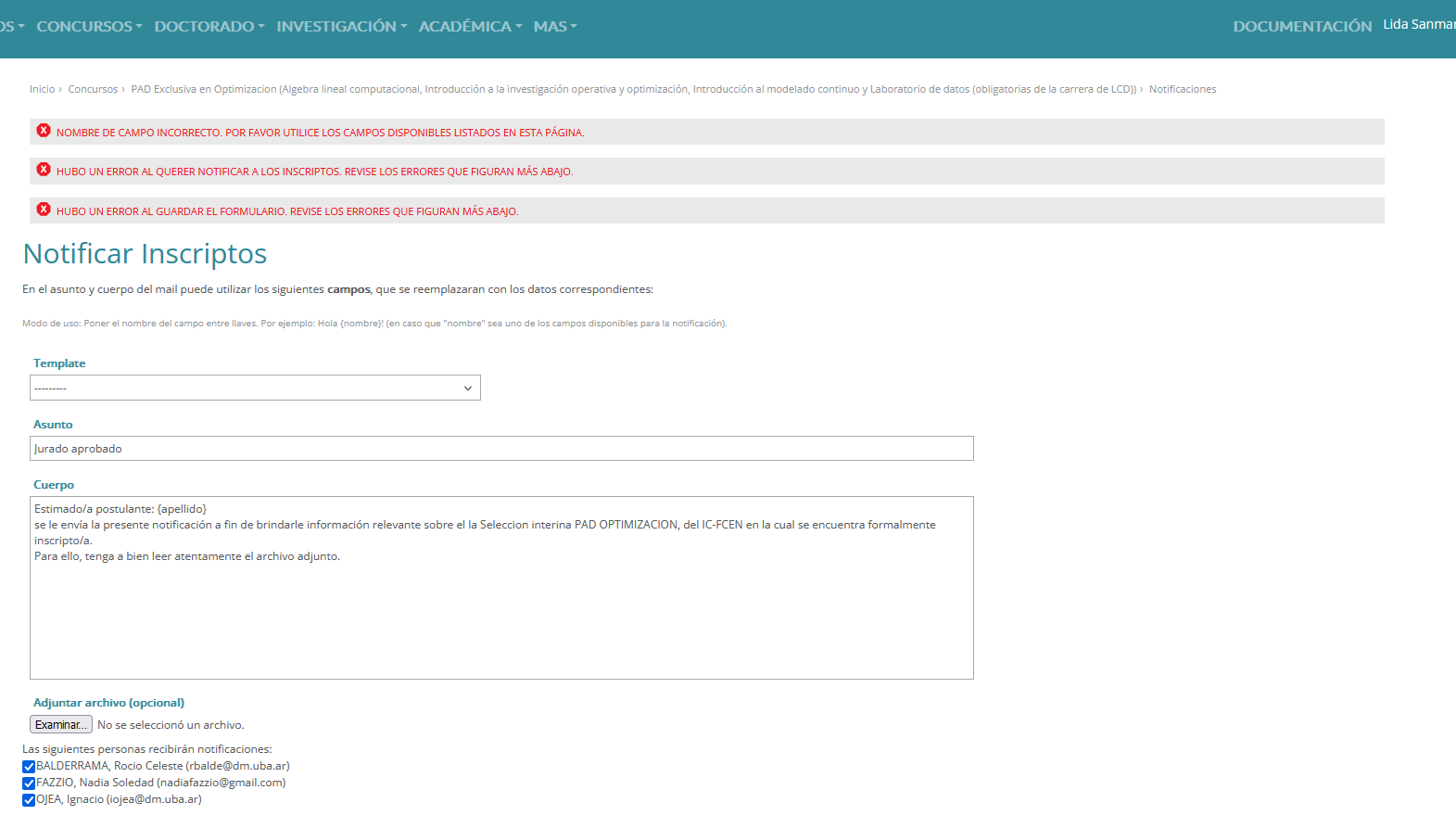Open the MAS menu

tap(555, 27)
